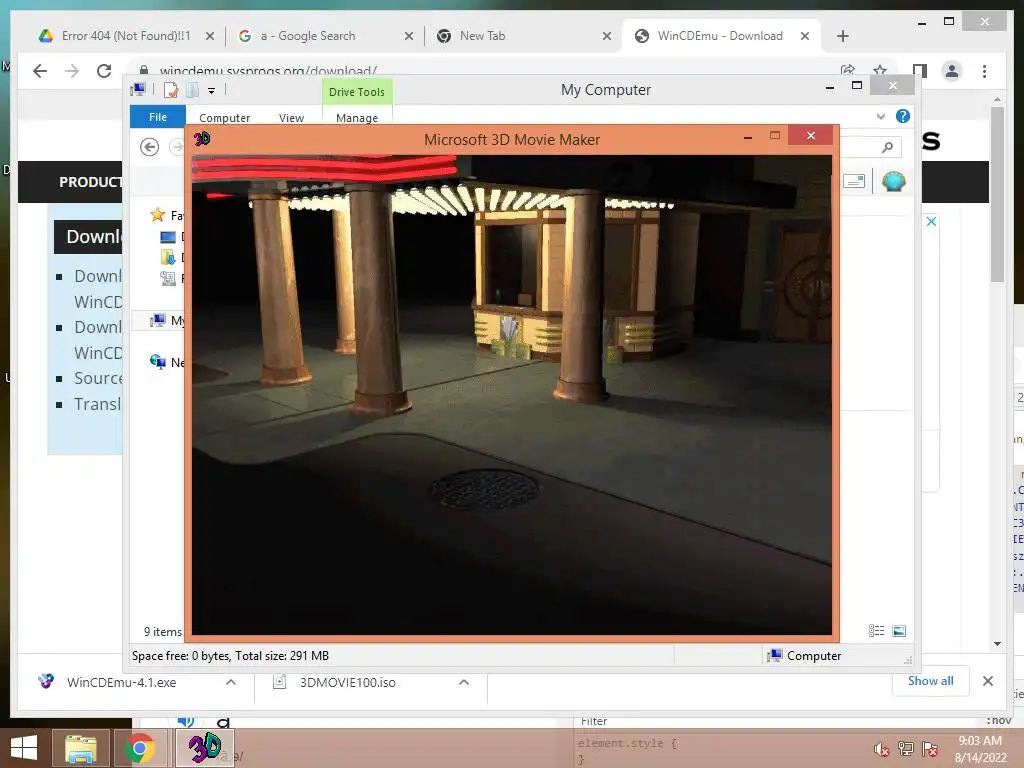Select the Network item in navigation pane

coord(167,362)
